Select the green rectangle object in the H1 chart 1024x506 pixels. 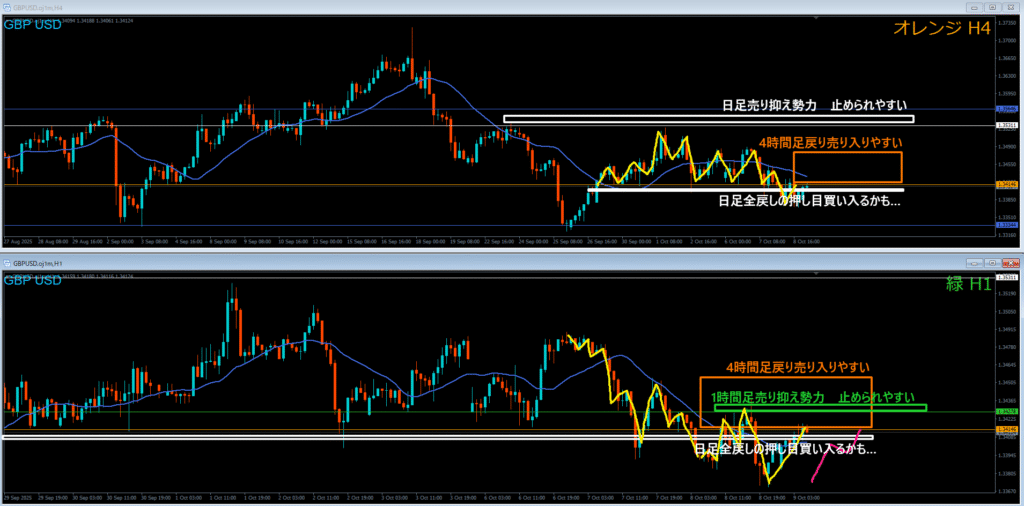821,408
